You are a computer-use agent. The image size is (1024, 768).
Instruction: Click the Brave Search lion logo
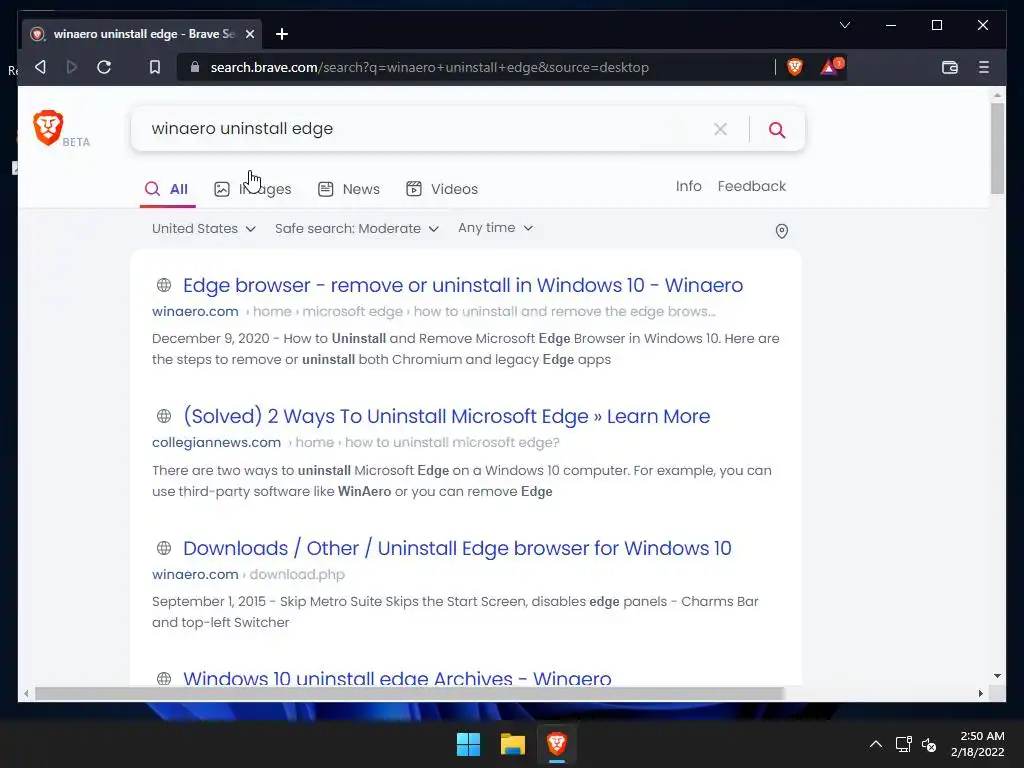click(x=48, y=128)
